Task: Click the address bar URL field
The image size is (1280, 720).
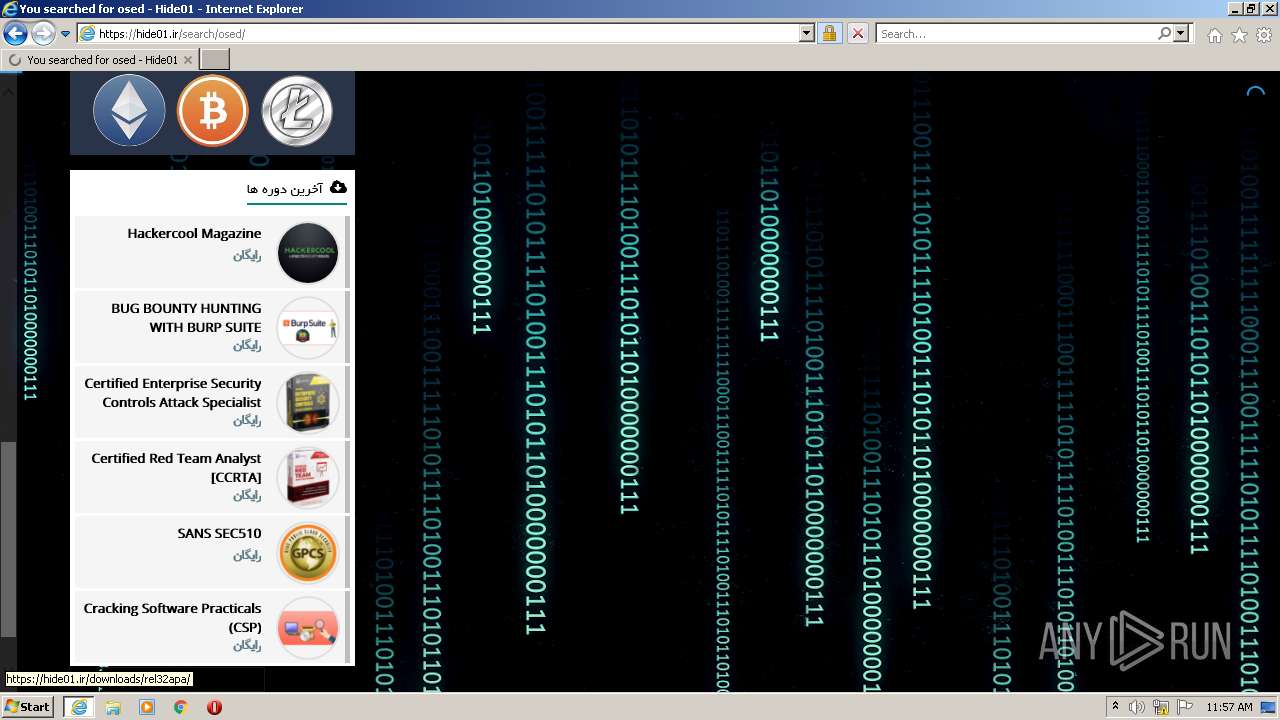Action: click(438, 33)
